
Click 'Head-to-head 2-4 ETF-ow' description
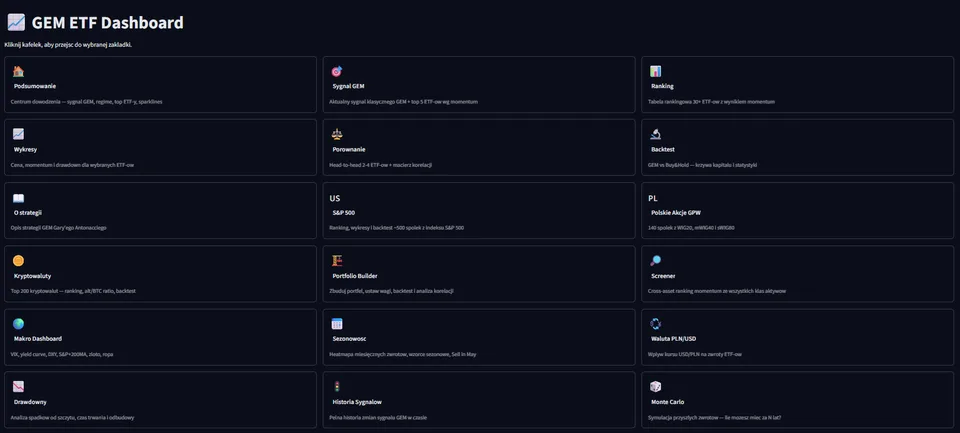(381, 165)
